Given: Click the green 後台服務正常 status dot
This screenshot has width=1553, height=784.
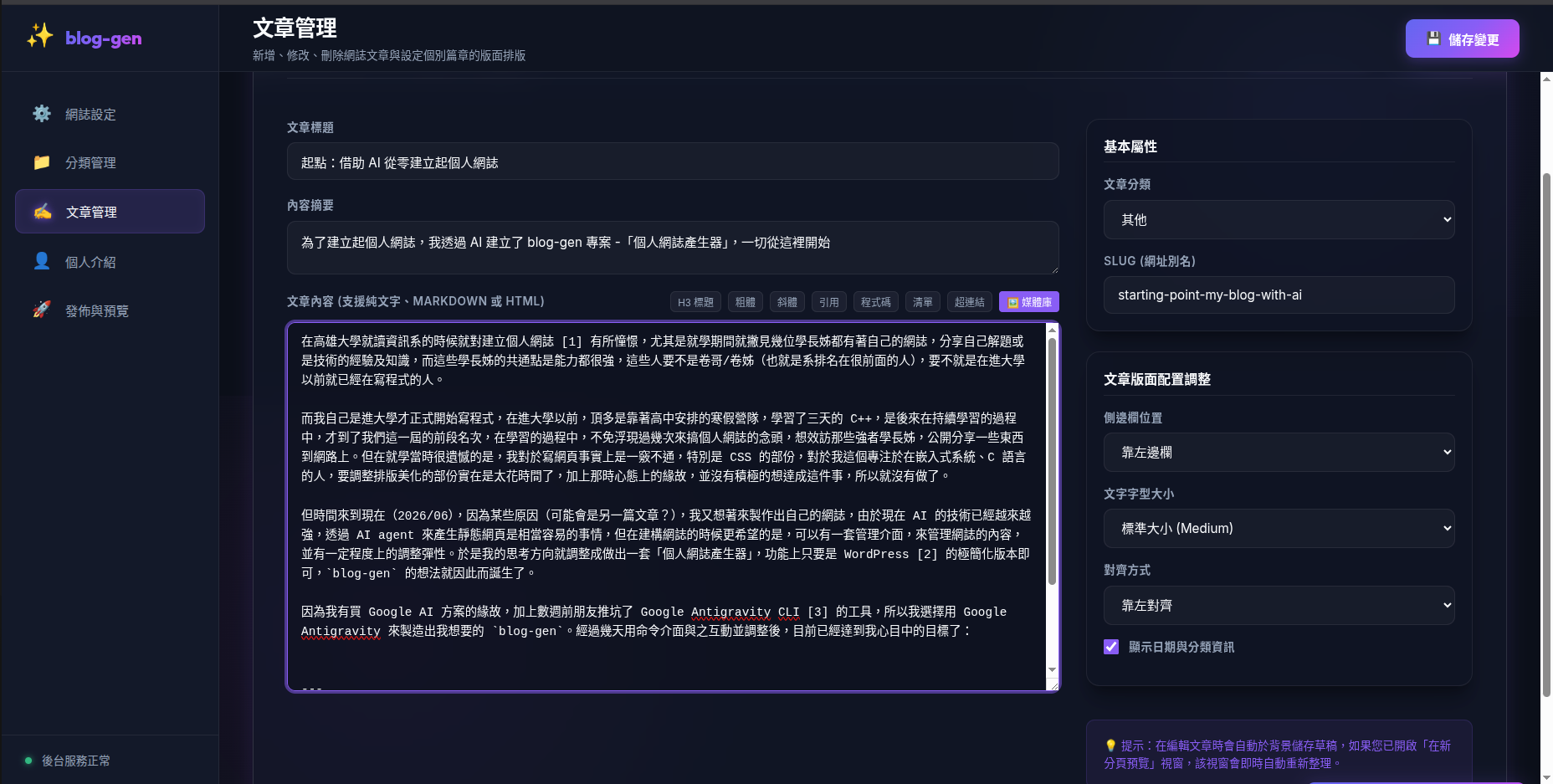Looking at the screenshot, I should [x=28, y=761].
